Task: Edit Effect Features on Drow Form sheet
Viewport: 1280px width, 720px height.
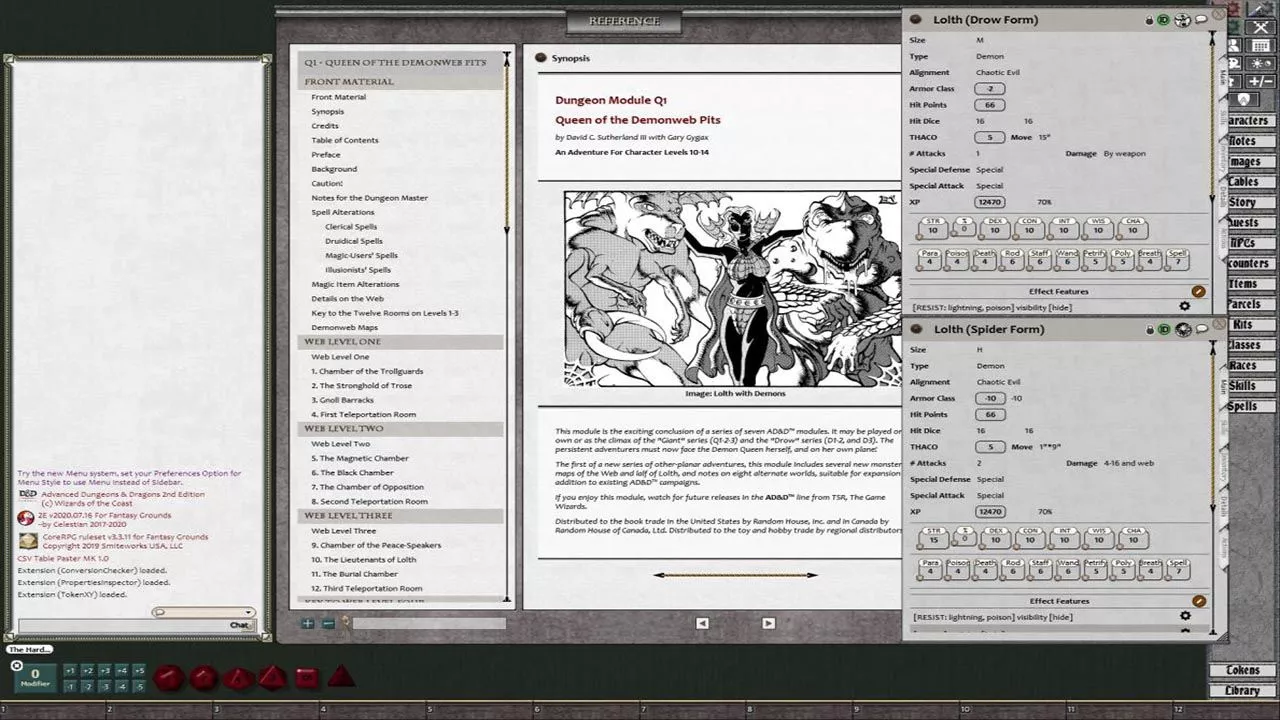Action: pos(1198,292)
